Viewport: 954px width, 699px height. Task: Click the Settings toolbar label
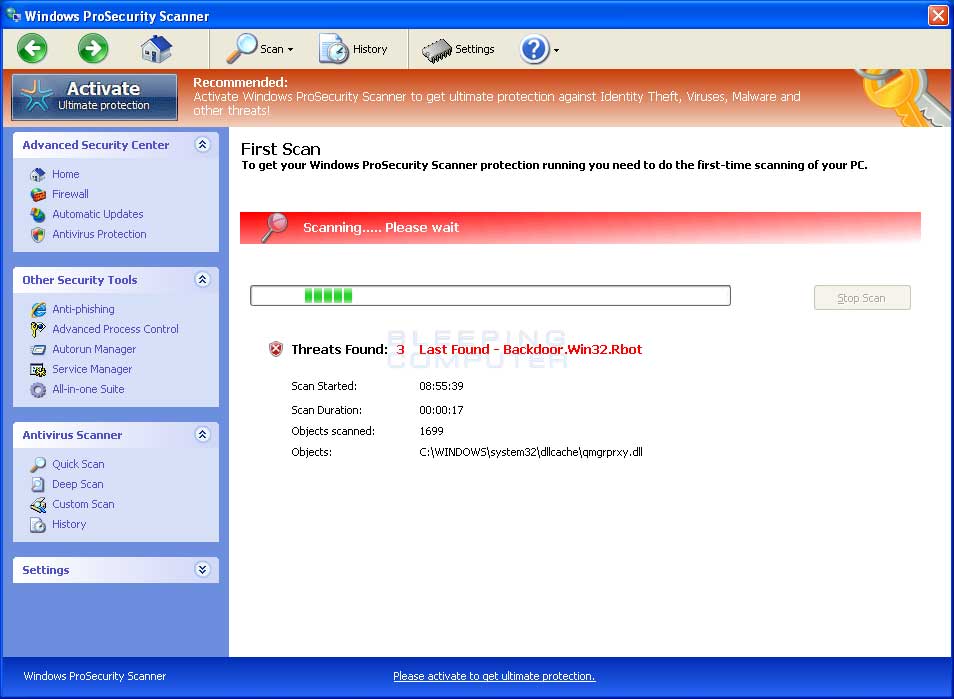[x=475, y=49]
